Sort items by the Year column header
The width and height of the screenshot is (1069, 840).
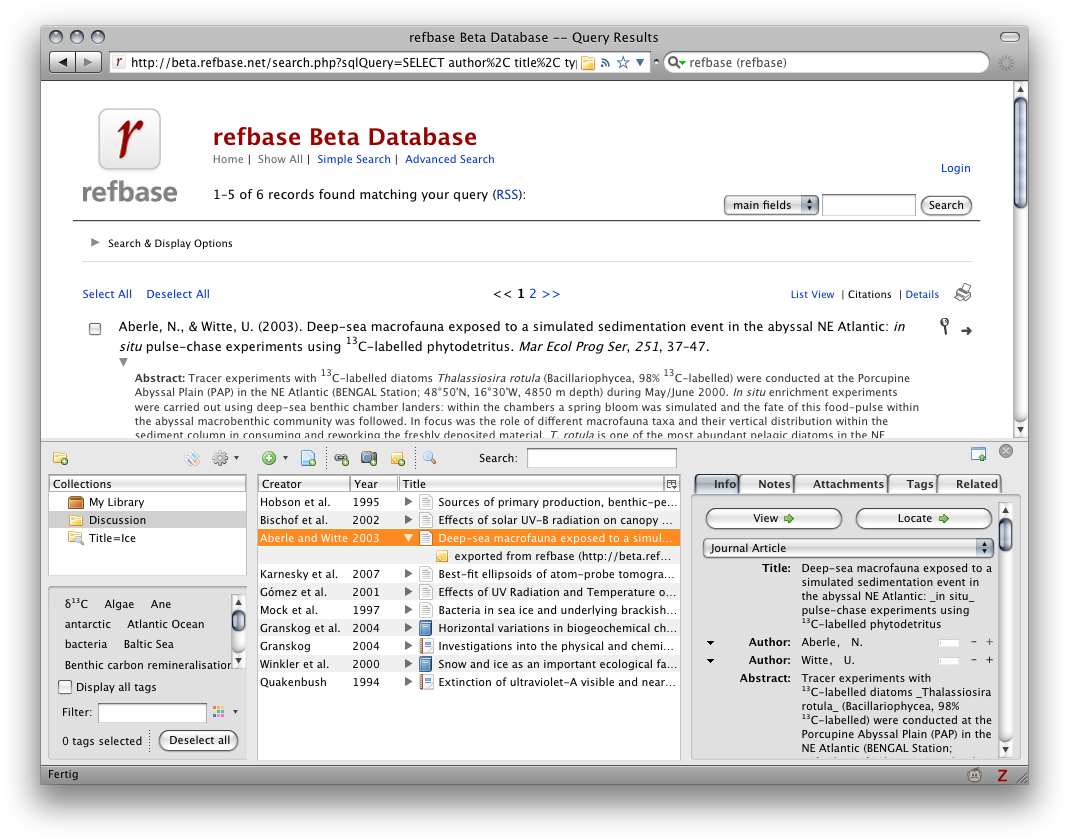[x=374, y=484]
